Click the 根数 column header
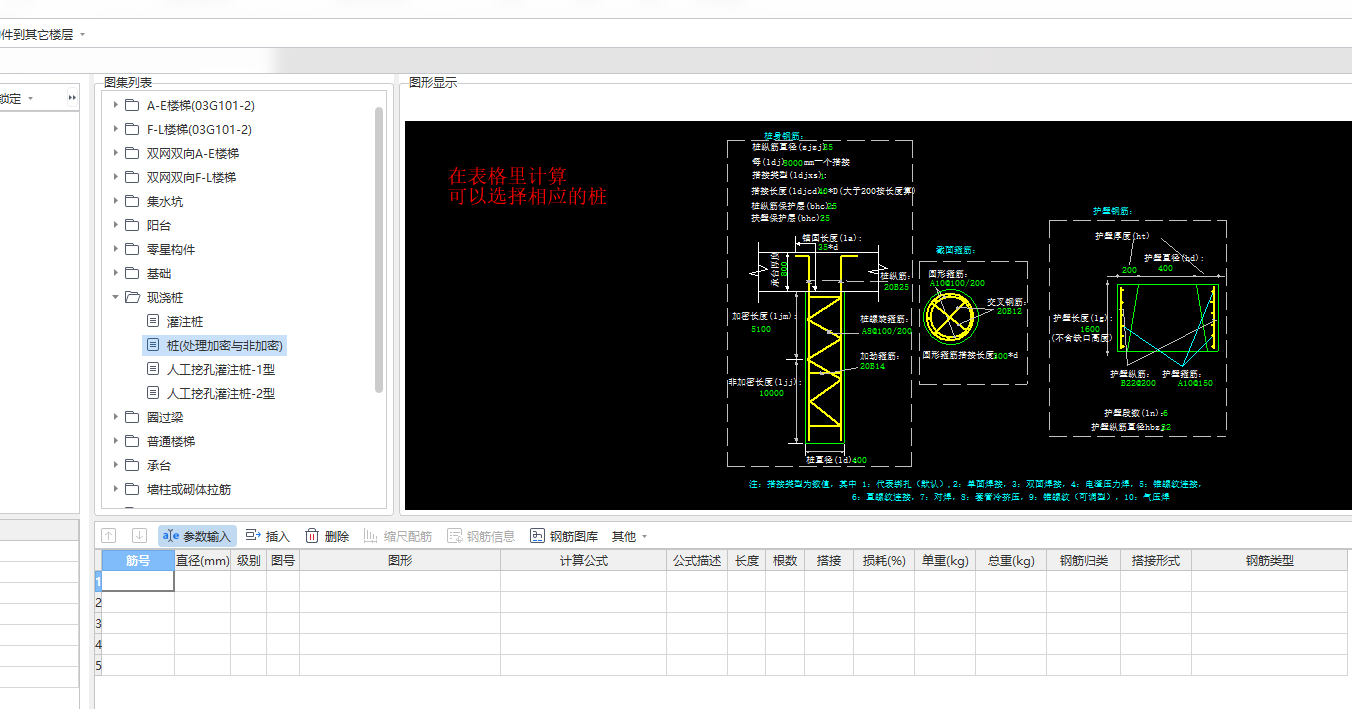 click(785, 561)
